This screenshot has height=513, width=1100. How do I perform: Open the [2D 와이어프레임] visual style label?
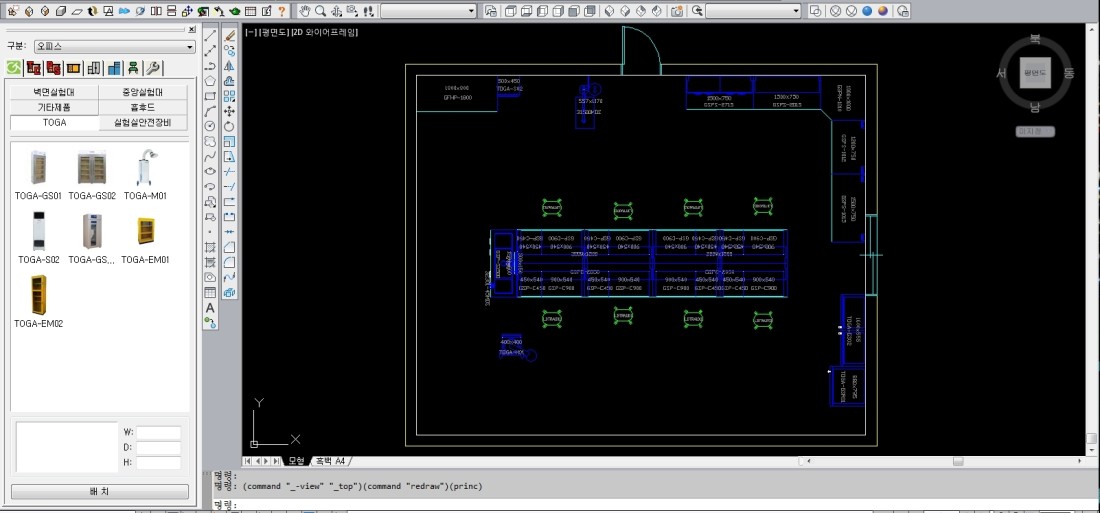pyautogui.click(x=325, y=32)
